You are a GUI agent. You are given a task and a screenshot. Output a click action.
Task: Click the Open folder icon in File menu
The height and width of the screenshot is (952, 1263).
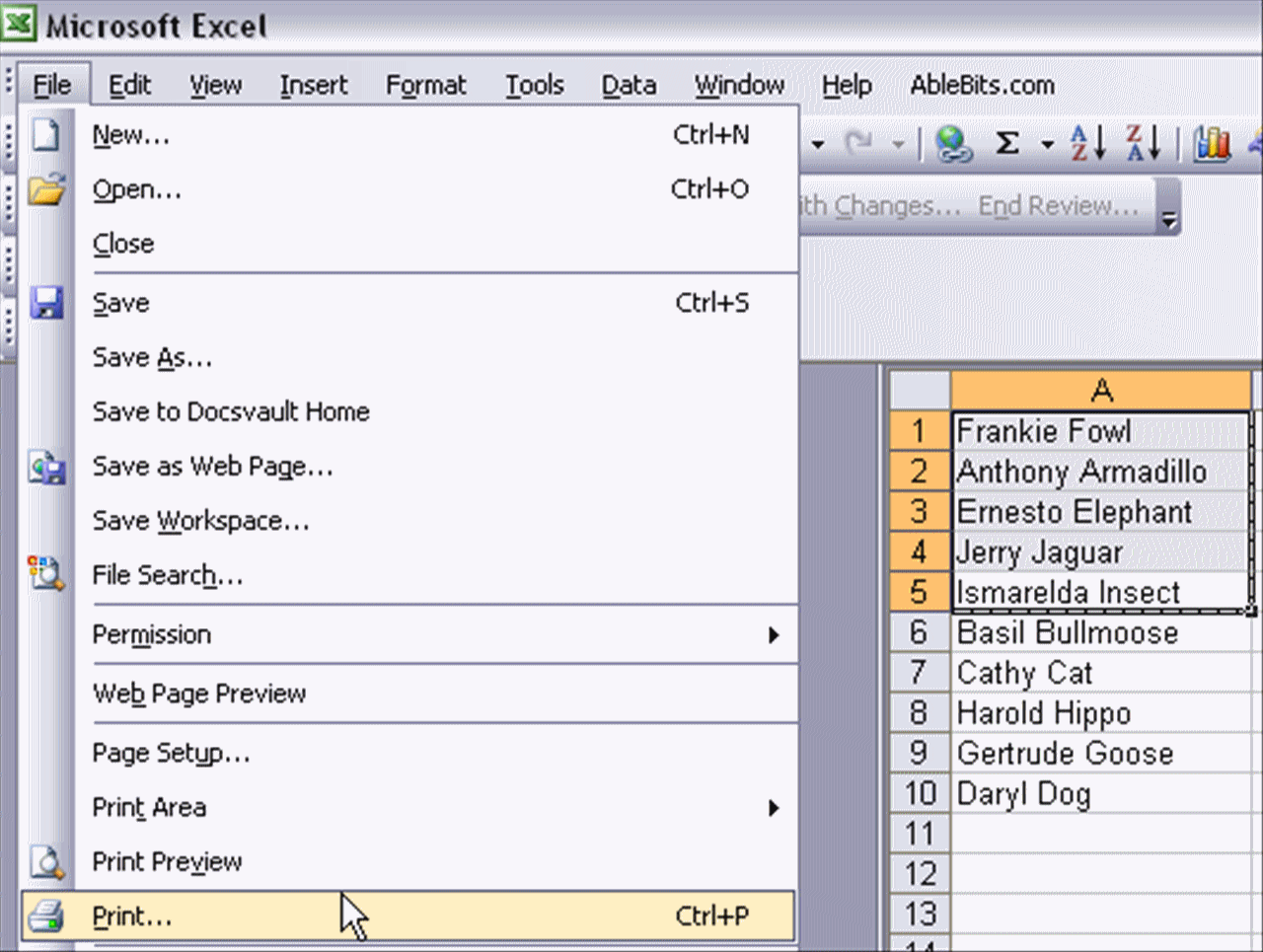[x=46, y=188]
